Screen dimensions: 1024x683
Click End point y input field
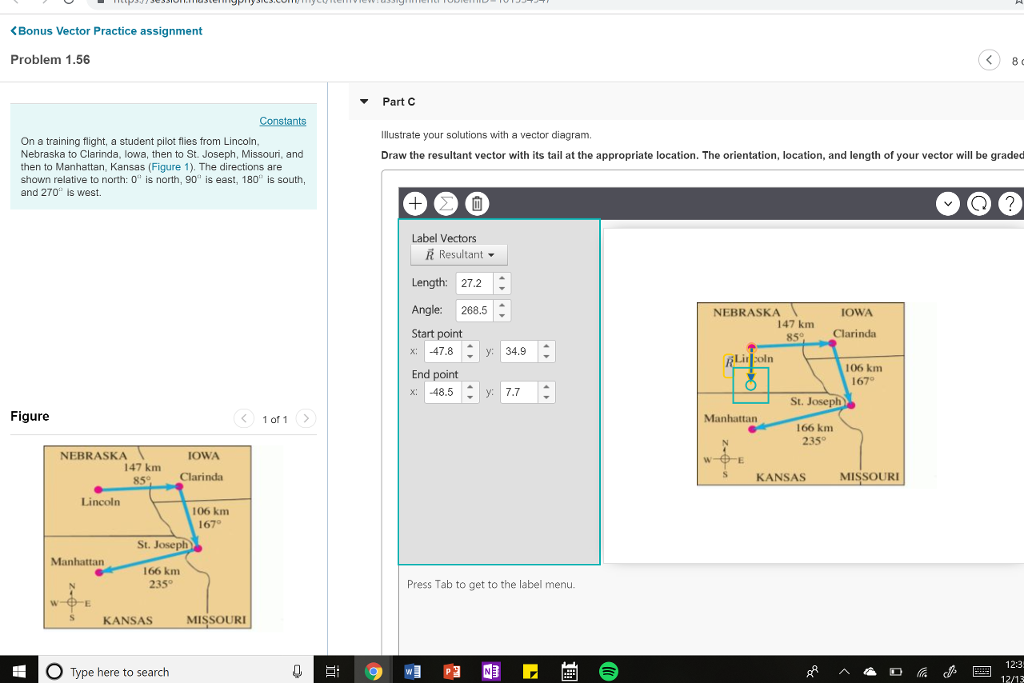520,392
